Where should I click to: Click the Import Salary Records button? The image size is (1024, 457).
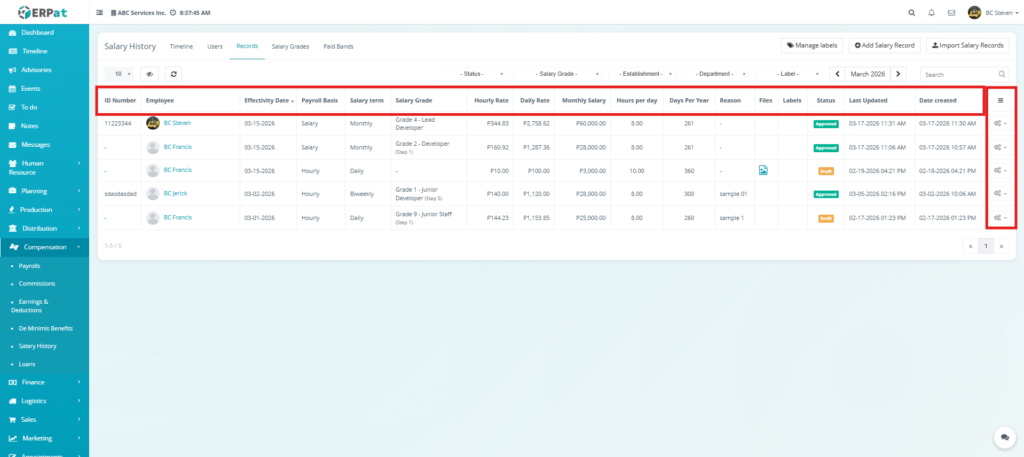coord(968,46)
